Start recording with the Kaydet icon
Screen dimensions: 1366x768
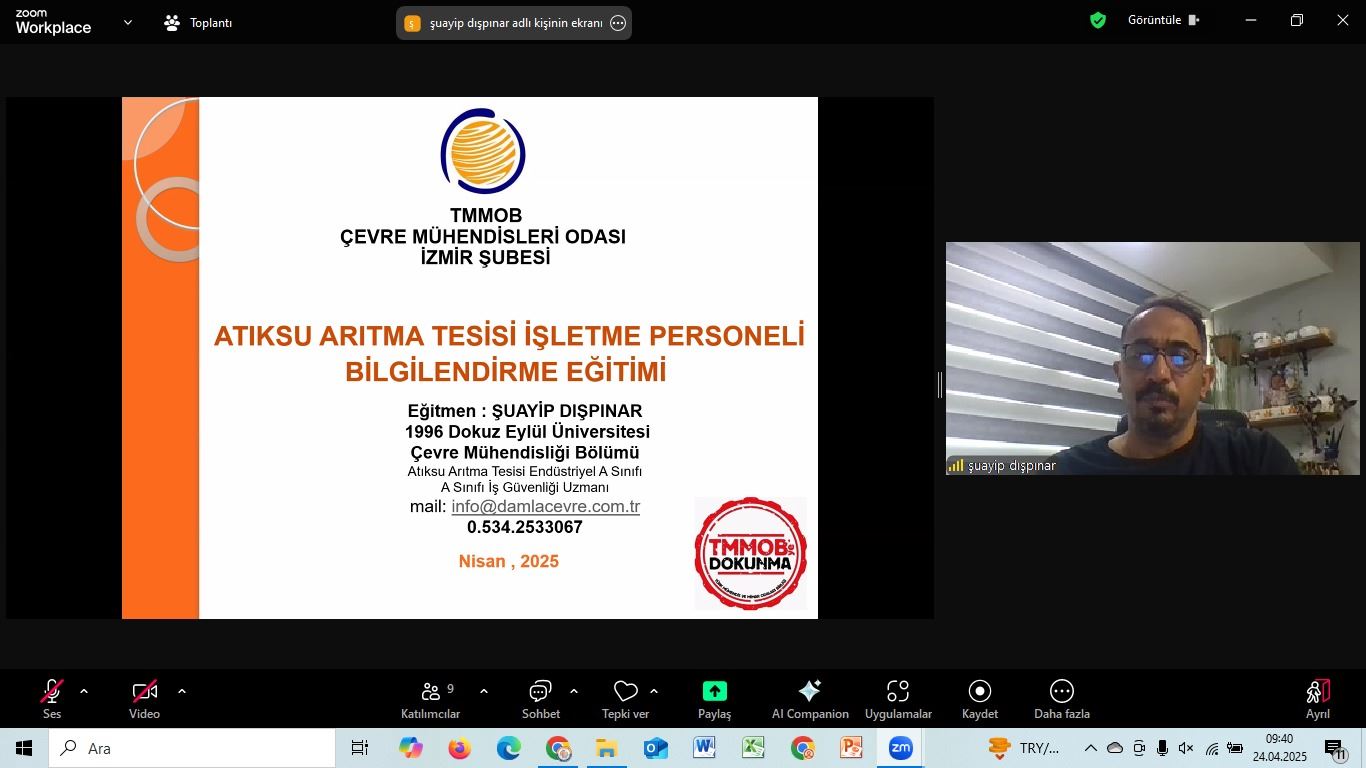979,692
